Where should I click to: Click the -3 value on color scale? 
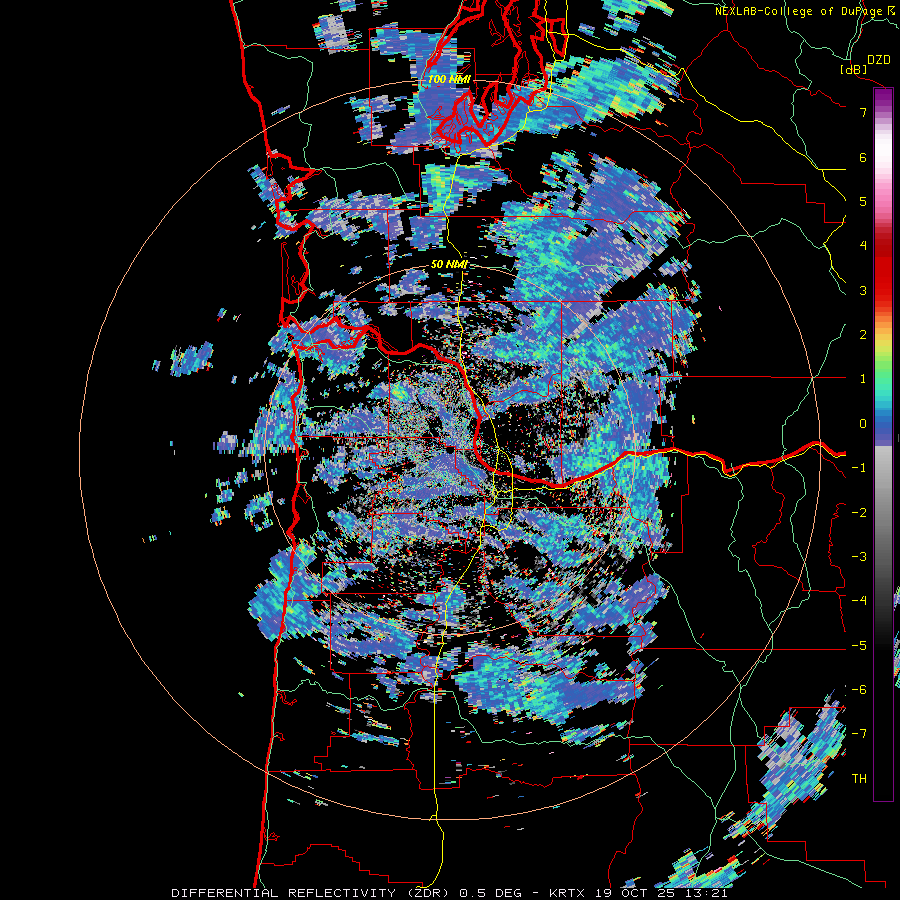click(859, 557)
